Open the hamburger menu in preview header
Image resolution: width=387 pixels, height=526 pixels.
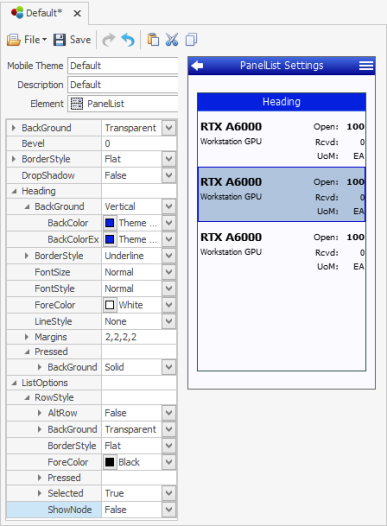coord(366,65)
